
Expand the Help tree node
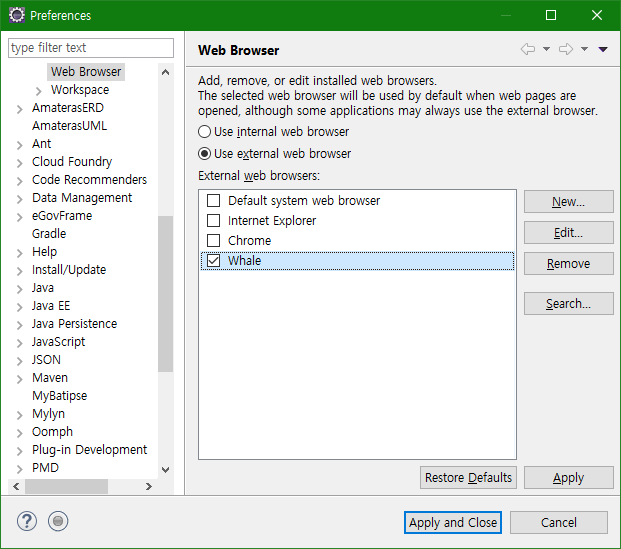click(20, 253)
